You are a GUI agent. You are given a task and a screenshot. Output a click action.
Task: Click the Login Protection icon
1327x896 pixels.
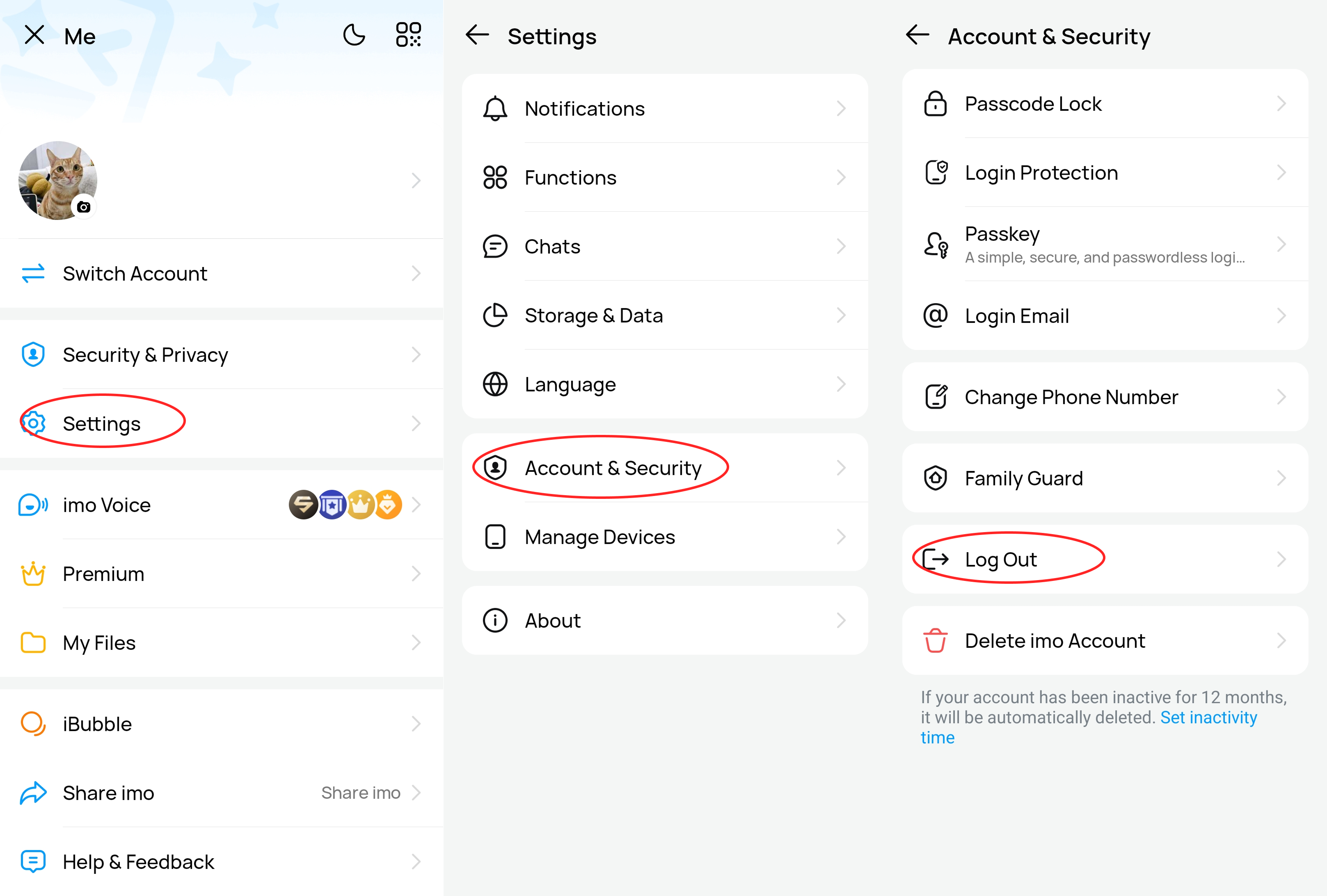click(936, 172)
